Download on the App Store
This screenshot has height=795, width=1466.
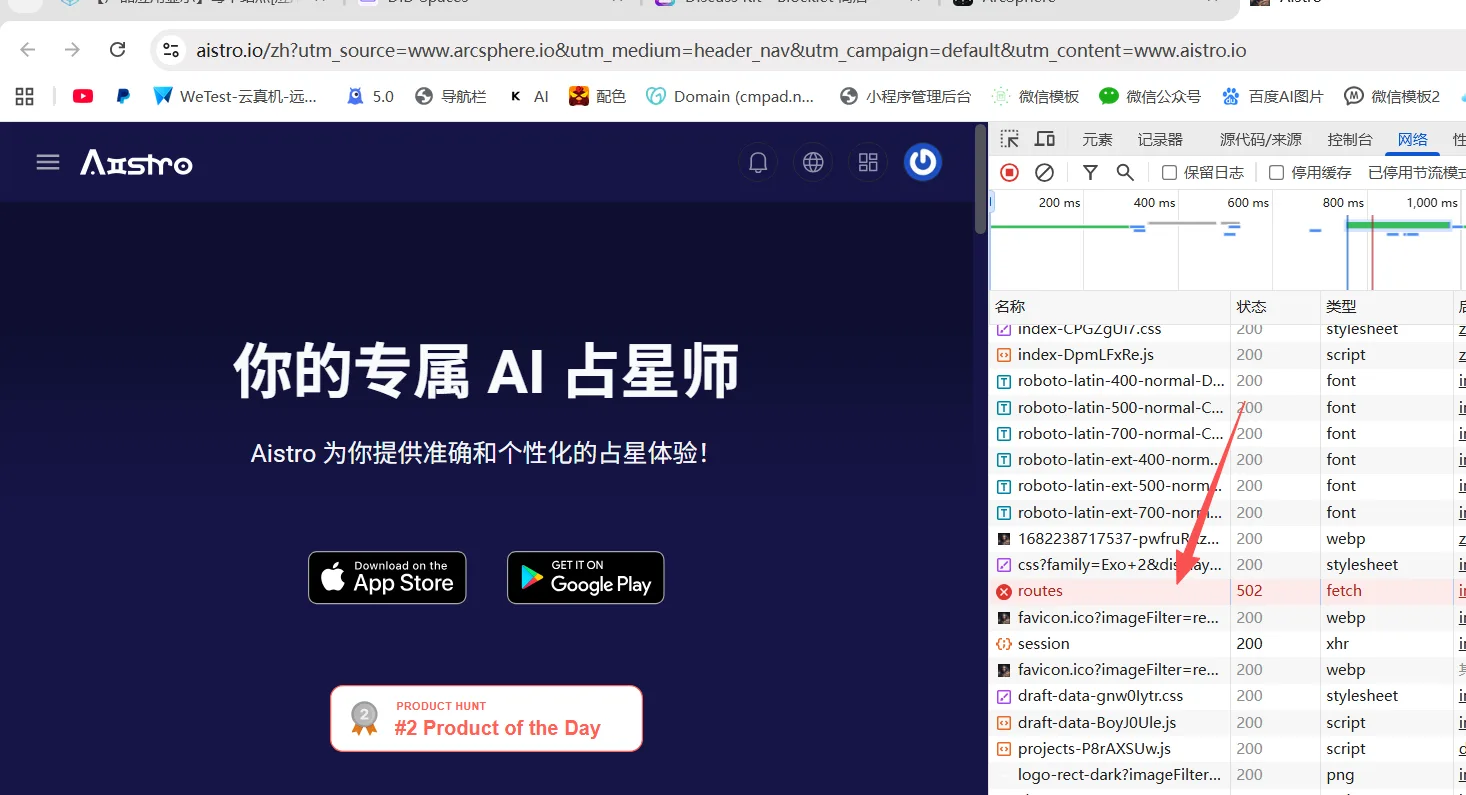387,578
